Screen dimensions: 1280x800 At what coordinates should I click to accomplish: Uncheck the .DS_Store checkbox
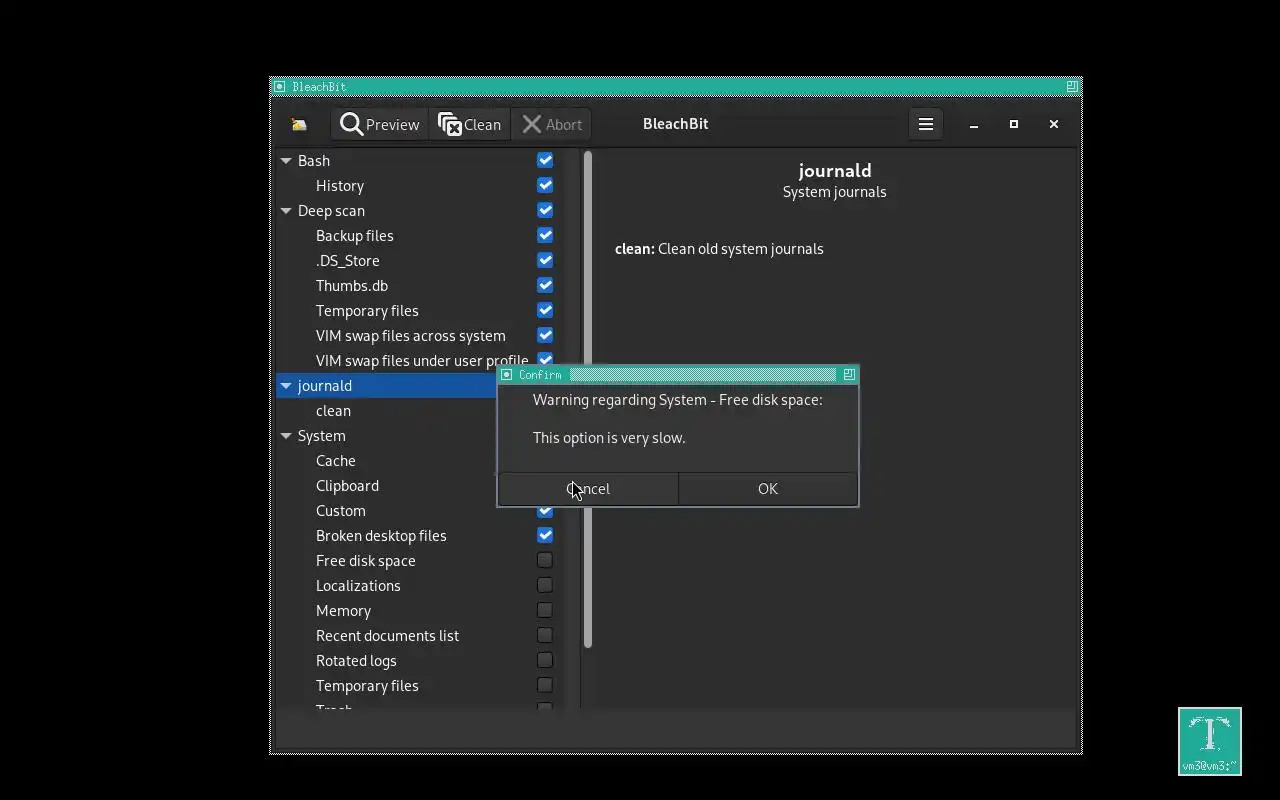(x=545, y=260)
